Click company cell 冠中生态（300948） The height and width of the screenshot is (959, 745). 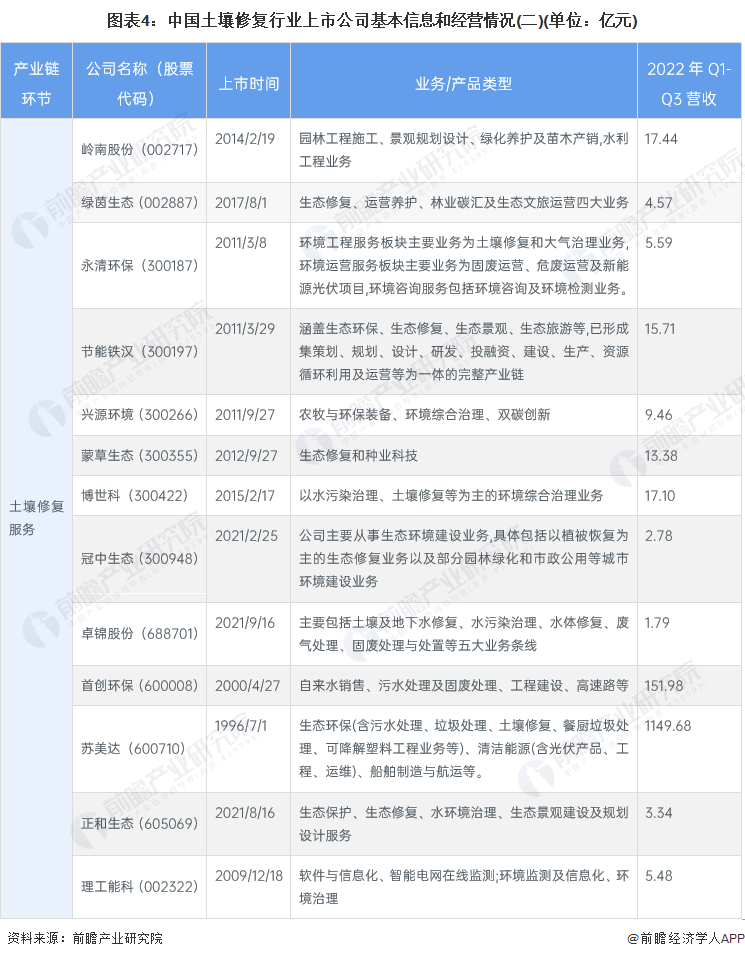[139, 558]
